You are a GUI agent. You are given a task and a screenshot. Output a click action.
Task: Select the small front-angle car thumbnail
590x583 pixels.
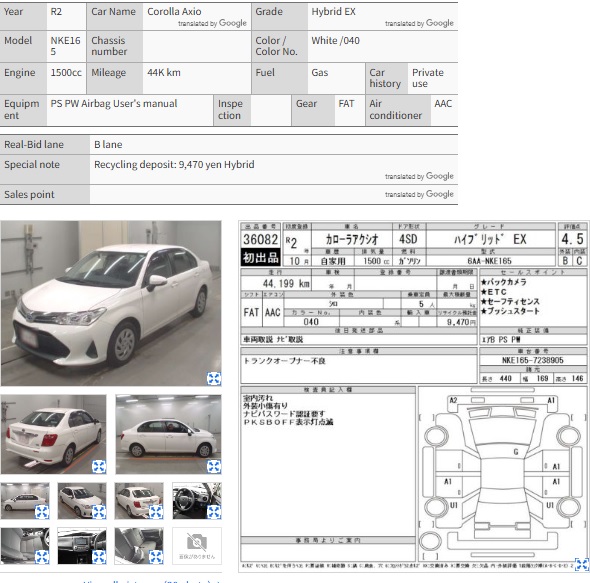point(82,501)
